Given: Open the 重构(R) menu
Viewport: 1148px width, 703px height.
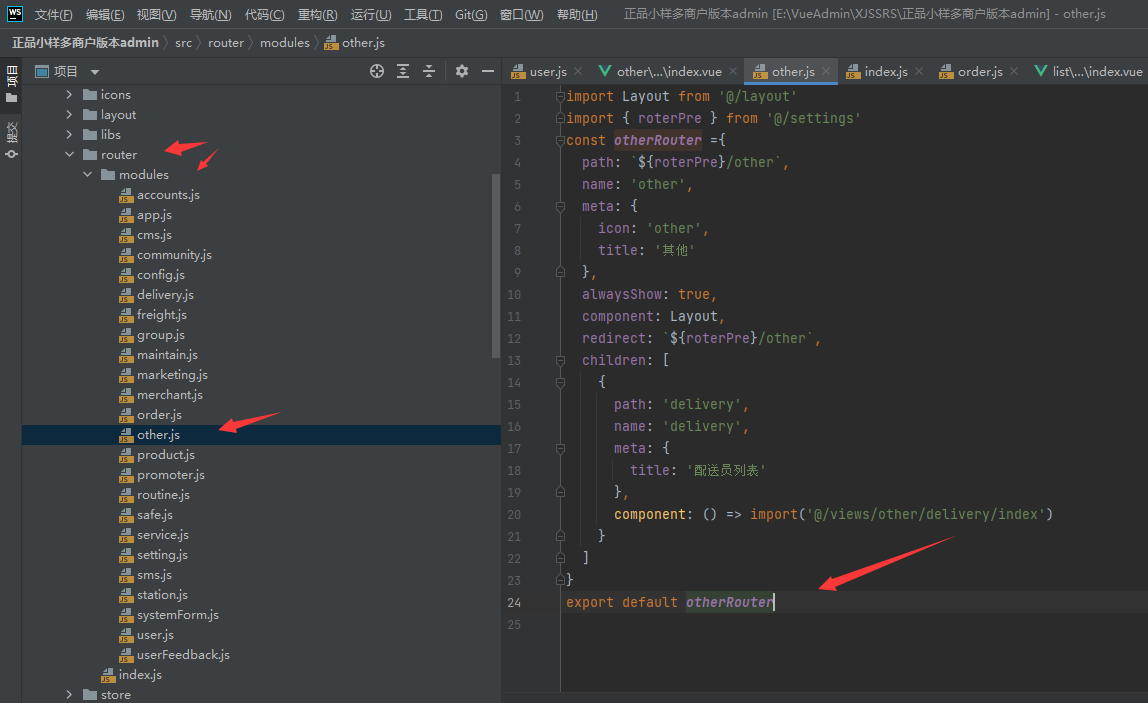Looking at the screenshot, I should coord(318,15).
